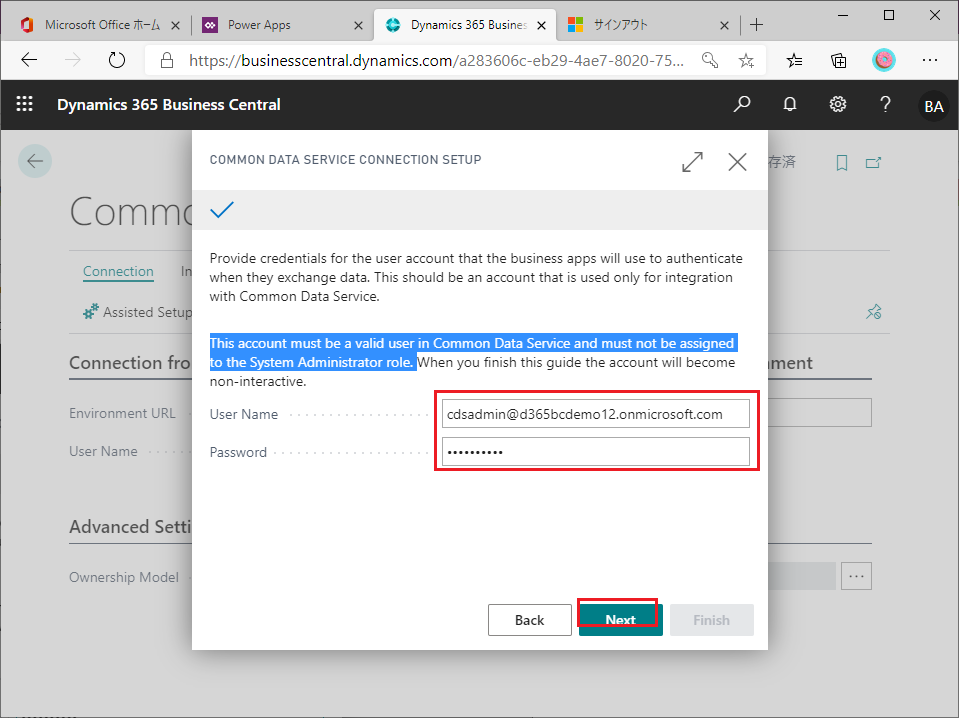This screenshot has width=959, height=718.
Task: Click the highlighted System Administrator warning text
Action: pyautogui.click(x=472, y=352)
